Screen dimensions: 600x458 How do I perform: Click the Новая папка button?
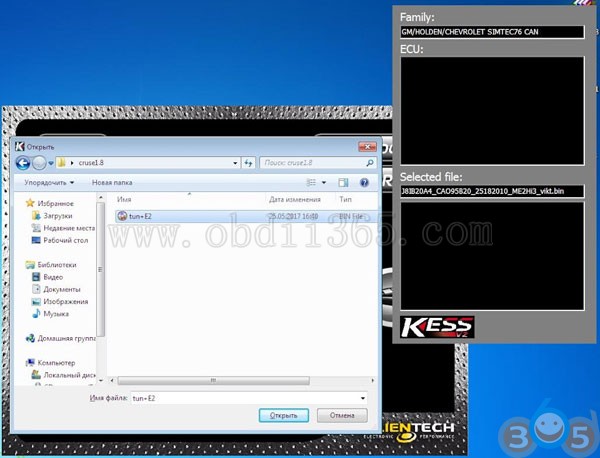point(112,183)
